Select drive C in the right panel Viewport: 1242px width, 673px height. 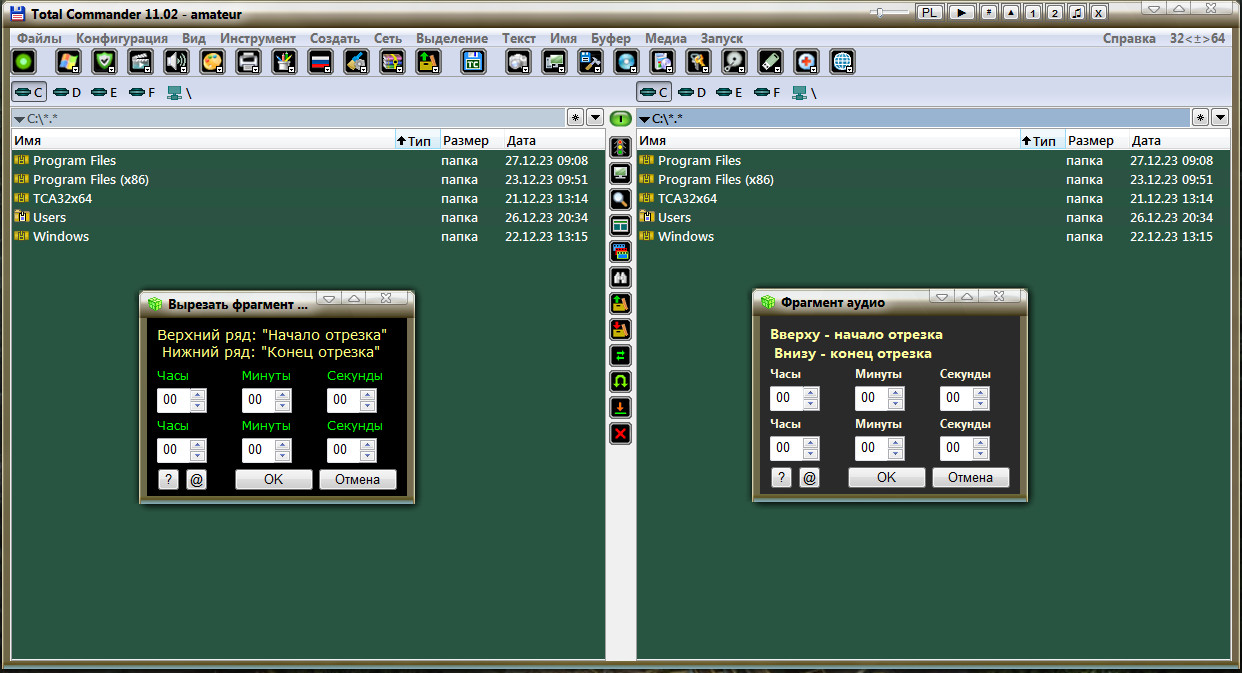pos(654,93)
